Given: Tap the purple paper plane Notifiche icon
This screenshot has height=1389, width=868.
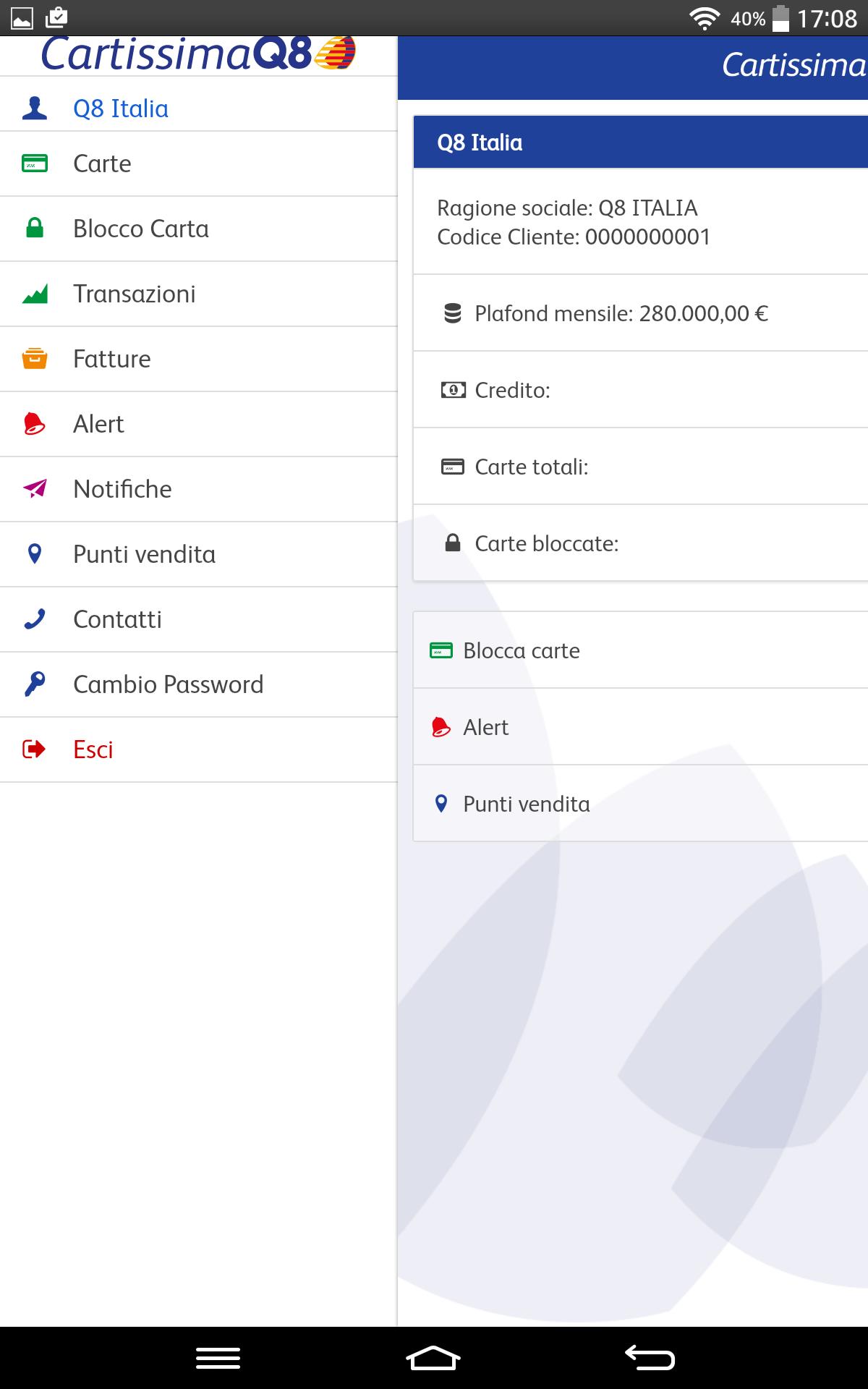Looking at the screenshot, I should pos(35,489).
